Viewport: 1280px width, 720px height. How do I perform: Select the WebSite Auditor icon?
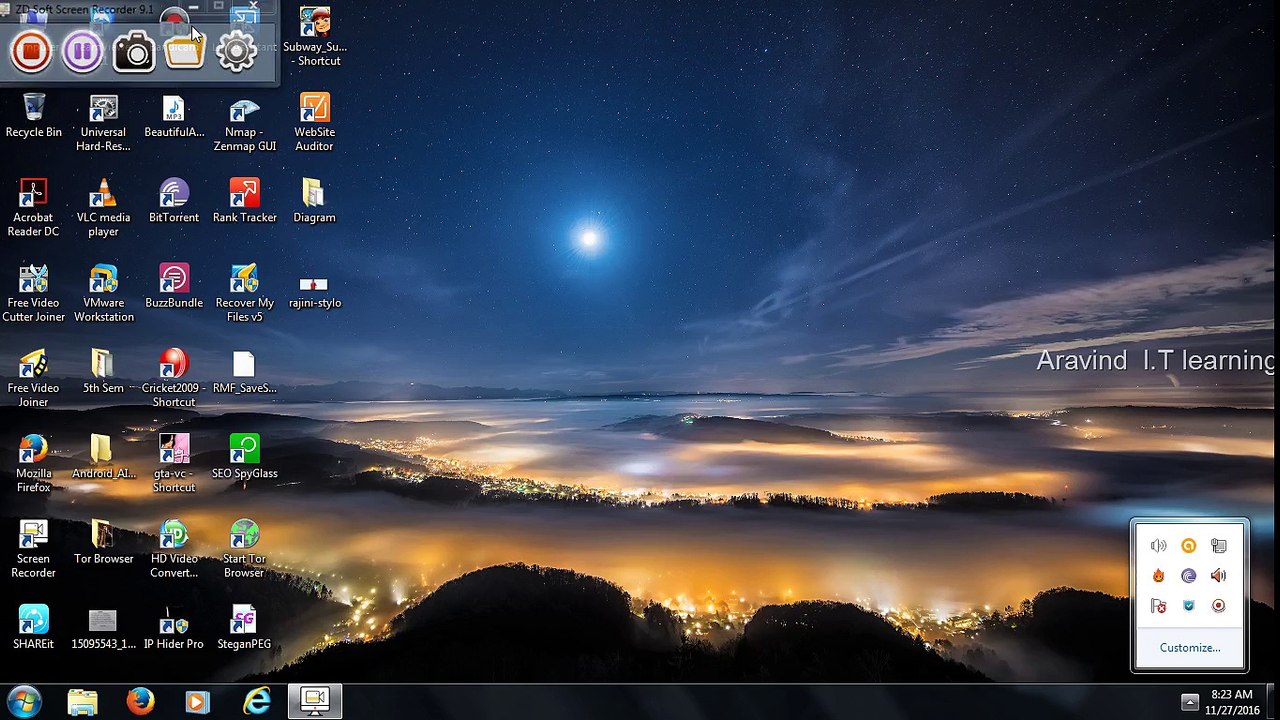tap(314, 124)
